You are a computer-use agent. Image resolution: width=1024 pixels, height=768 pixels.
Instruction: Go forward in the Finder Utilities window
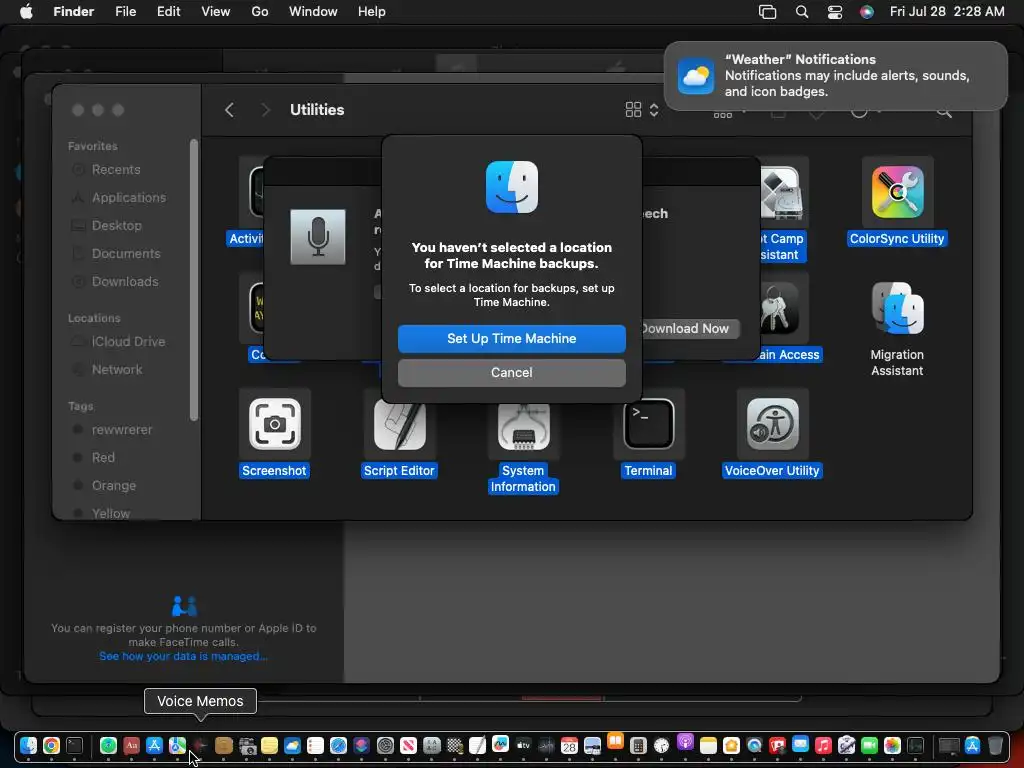coord(265,110)
